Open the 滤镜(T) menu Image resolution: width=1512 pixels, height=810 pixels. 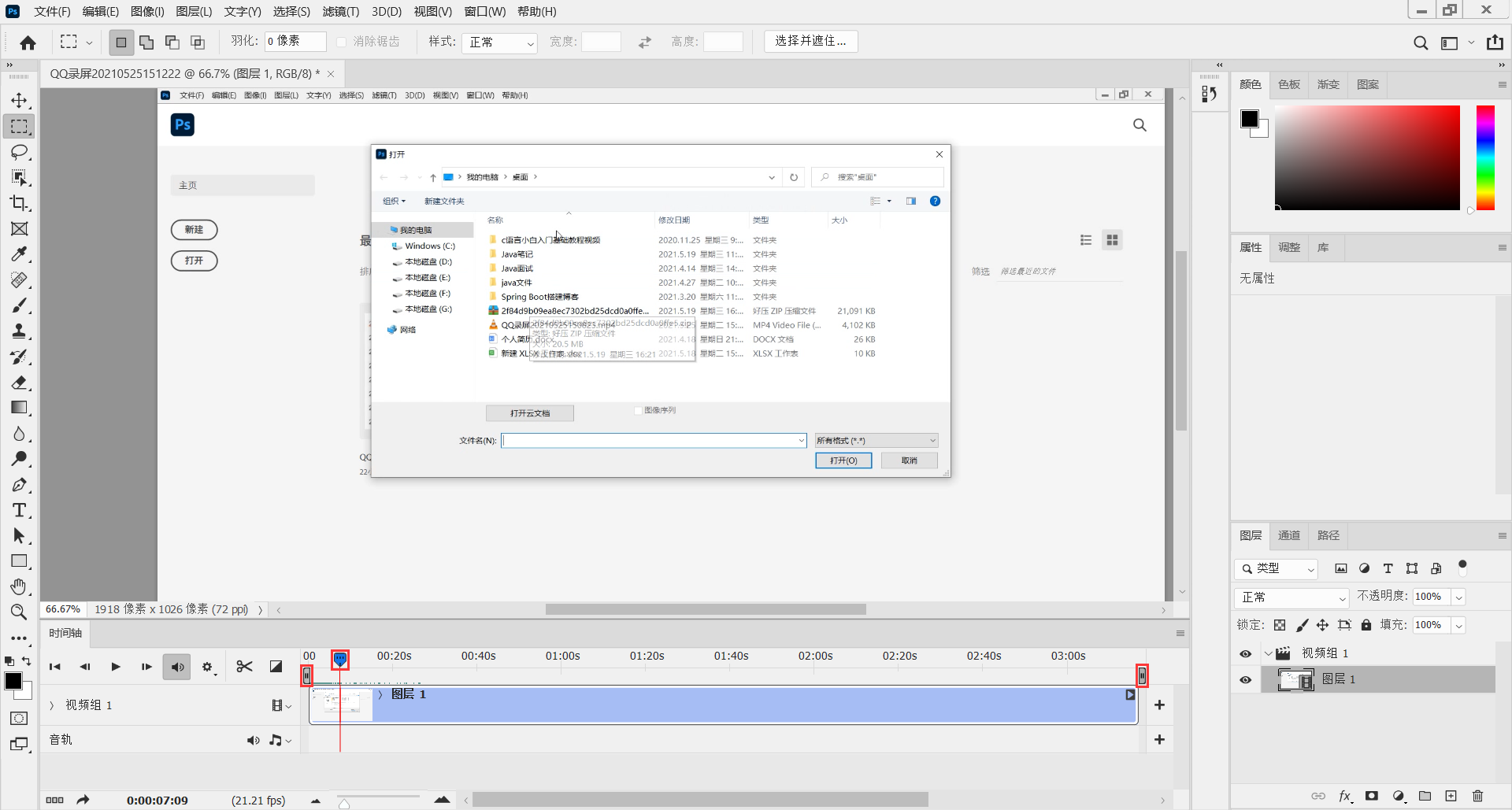click(x=341, y=11)
